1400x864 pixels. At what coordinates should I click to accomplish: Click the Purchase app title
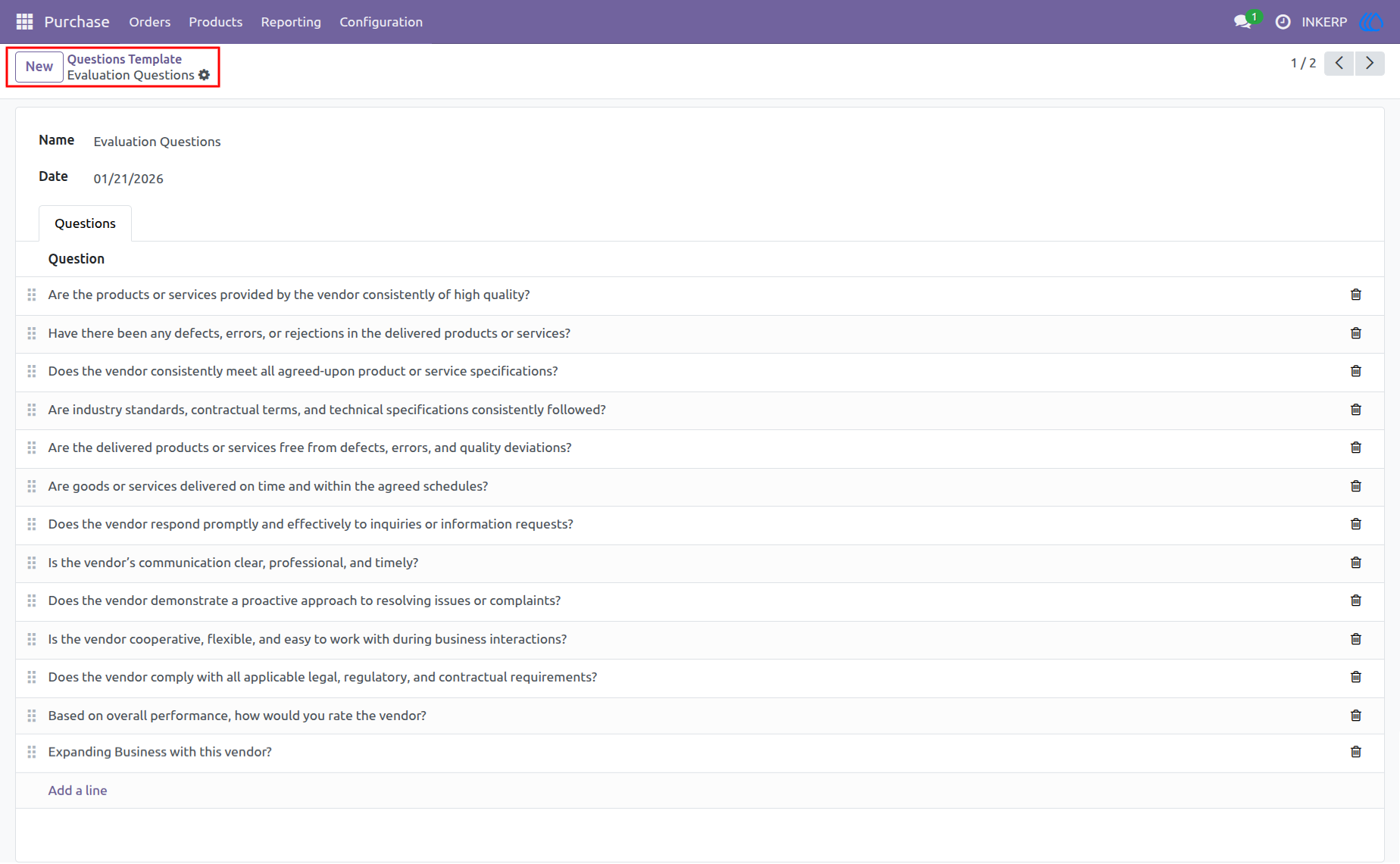click(x=77, y=22)
